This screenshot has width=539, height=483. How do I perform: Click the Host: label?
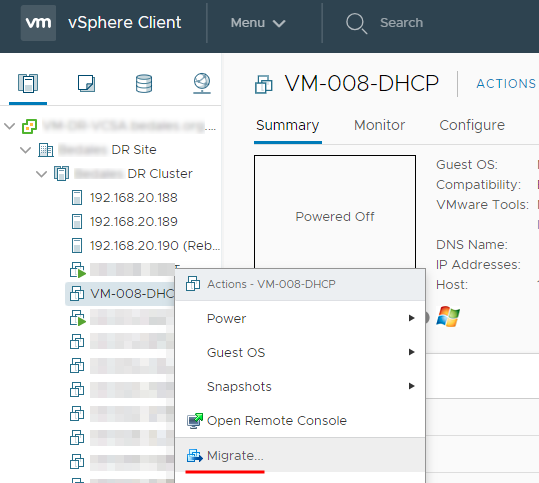452,285
